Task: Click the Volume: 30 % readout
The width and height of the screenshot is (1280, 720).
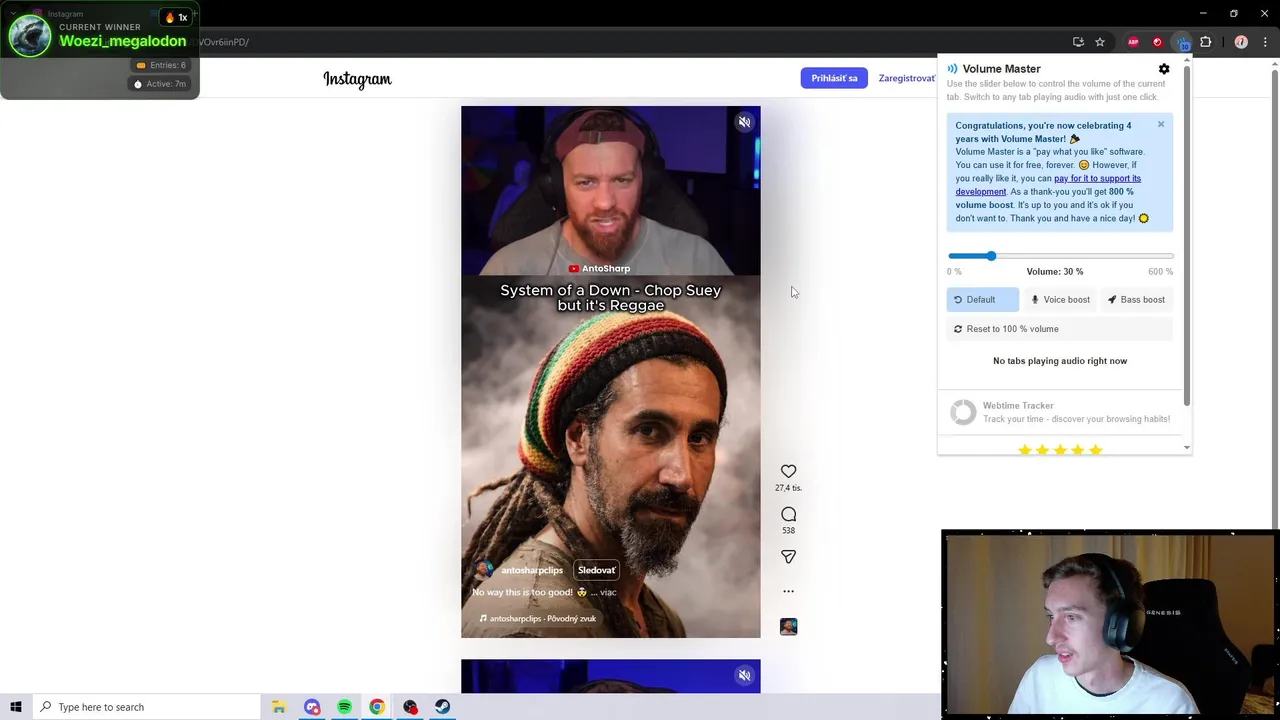Action: pyautogui.click(x=1054, y=272)
